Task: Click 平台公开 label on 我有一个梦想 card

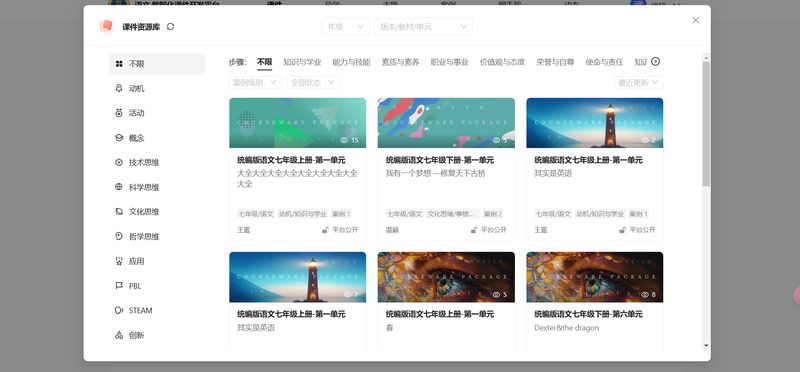Action: coord(494,230)
